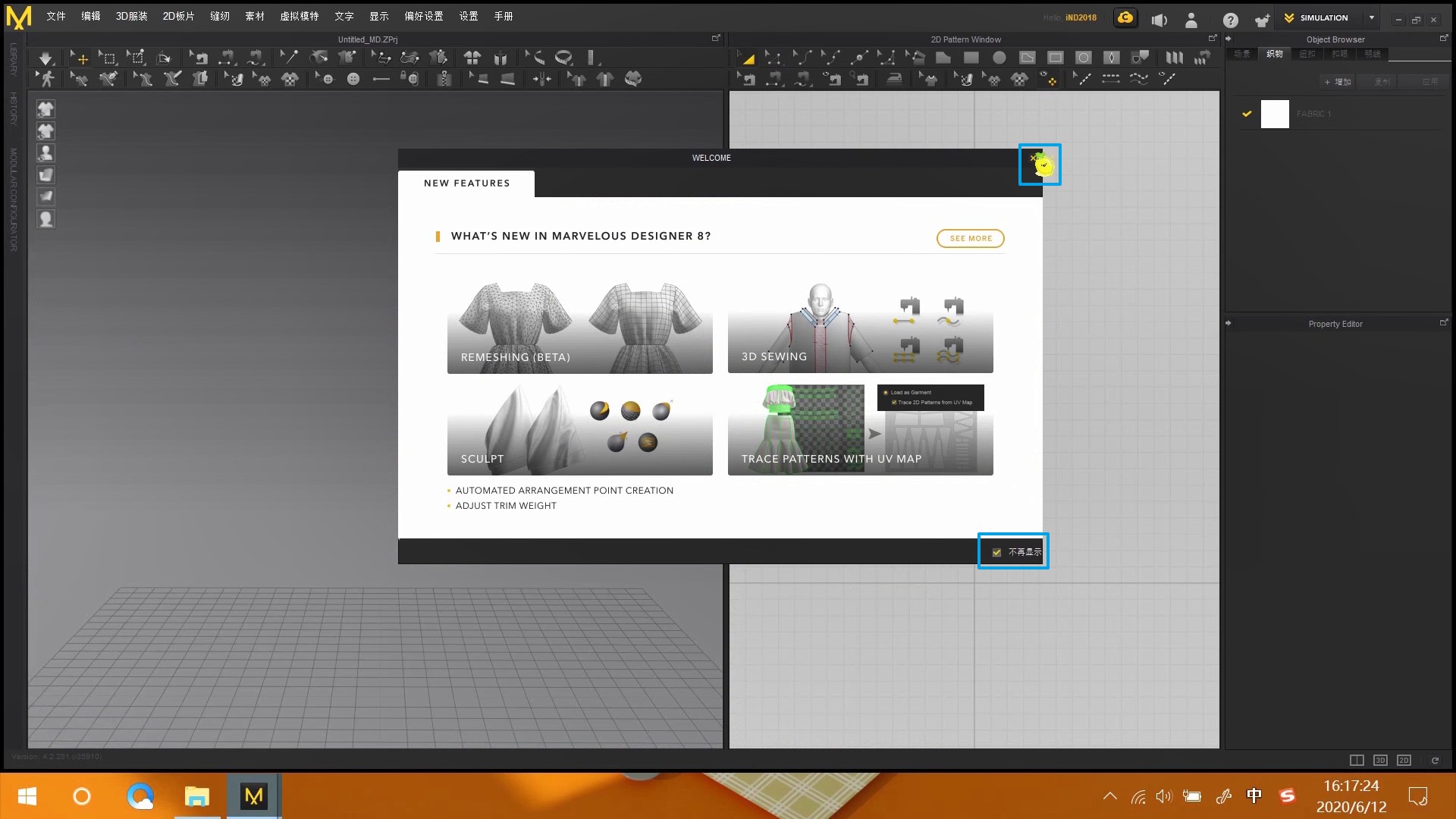Viewport: 1456px width, 819px height.
Task: Click the Simulate down-arrow icon in 3D toolbar
Action: [x=45, y=58]
